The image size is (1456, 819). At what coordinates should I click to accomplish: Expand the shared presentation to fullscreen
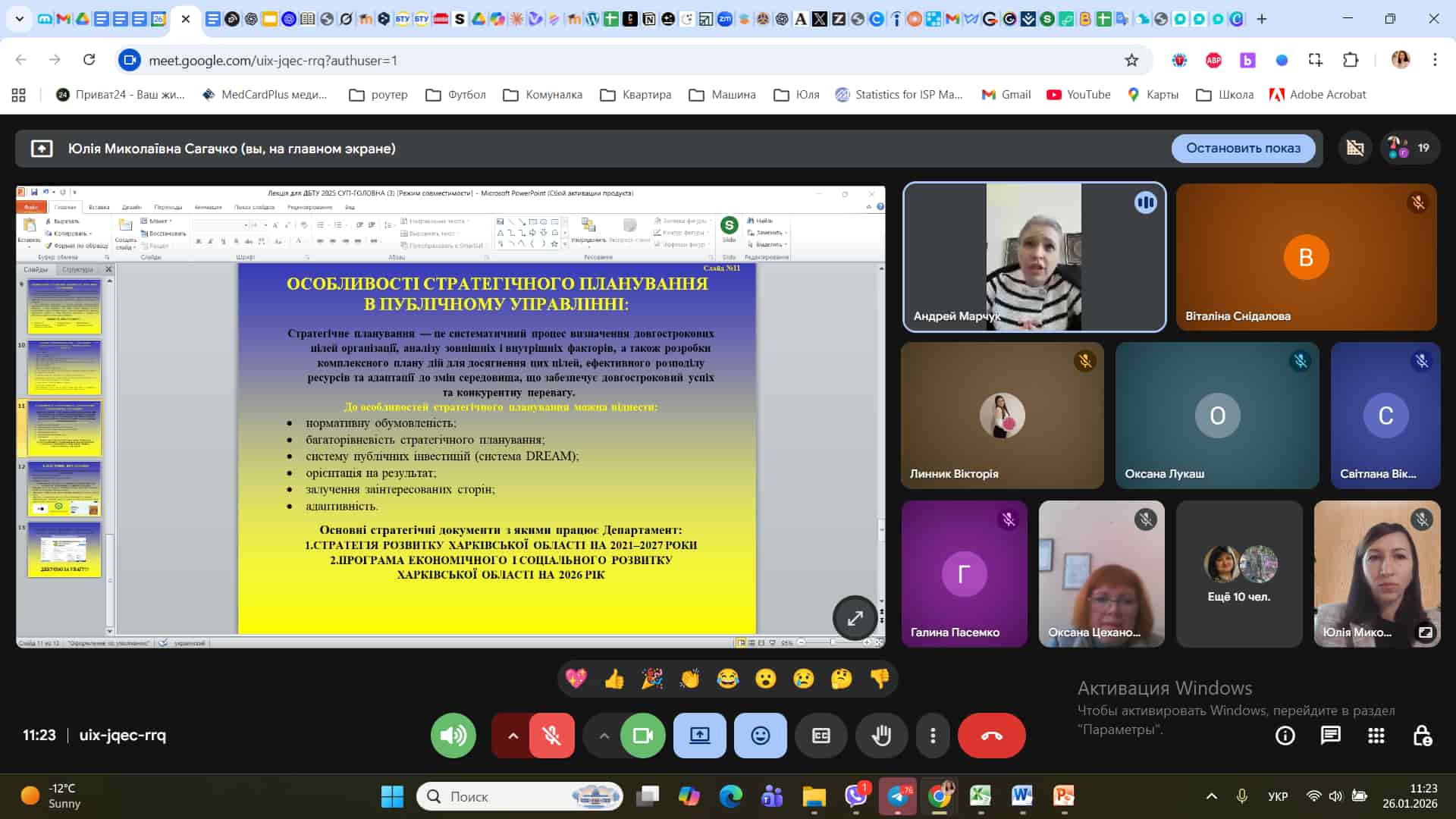tap(855, 618)
